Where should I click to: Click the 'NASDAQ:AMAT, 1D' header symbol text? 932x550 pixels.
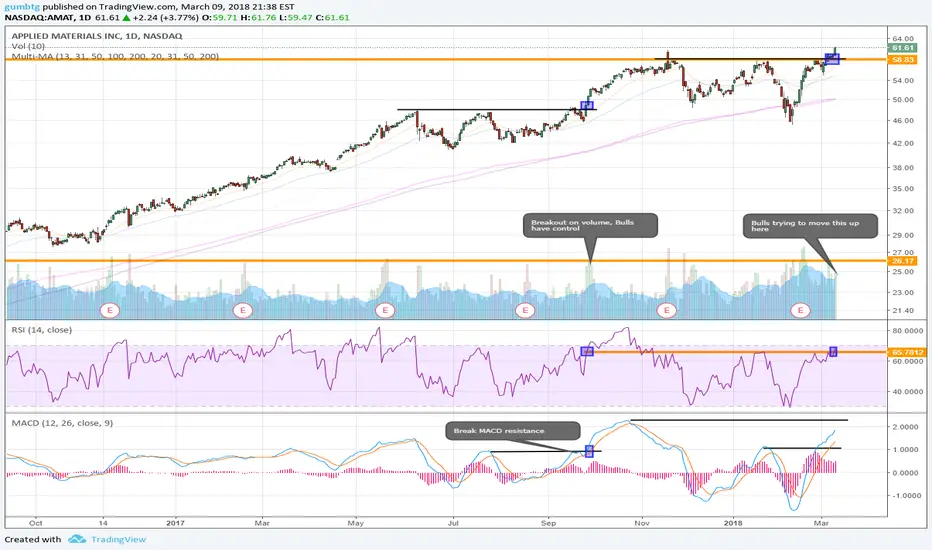[48, 18]
